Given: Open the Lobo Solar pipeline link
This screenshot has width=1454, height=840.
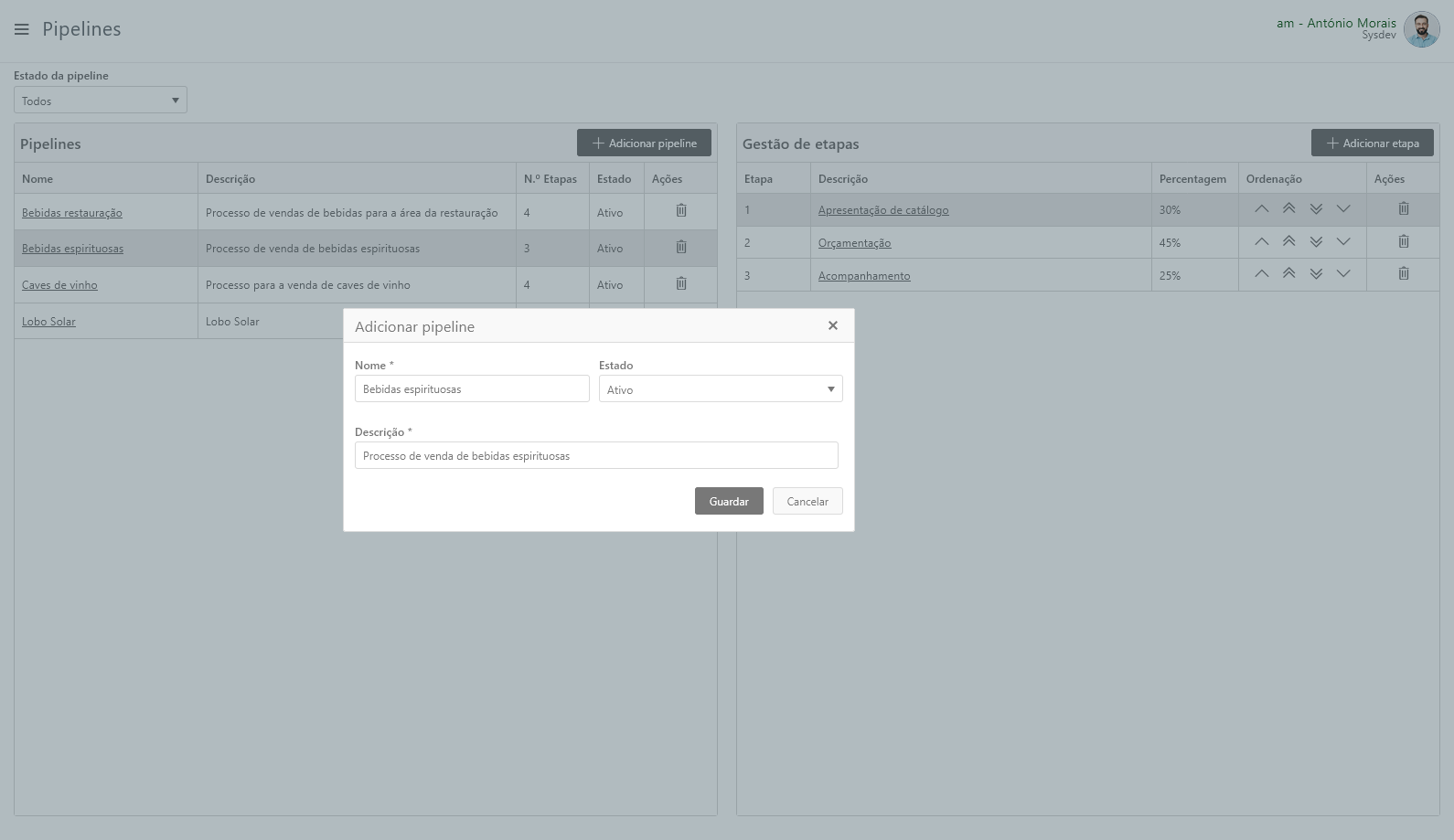Looking at the screenshot, I should pyautogui.click(x=48, y=322).
